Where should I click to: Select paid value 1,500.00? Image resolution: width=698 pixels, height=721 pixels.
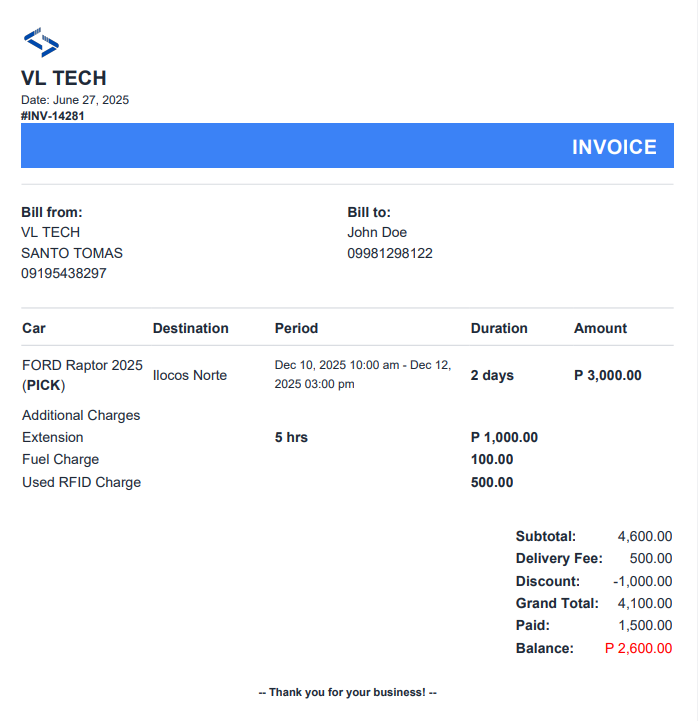(645, 625)
